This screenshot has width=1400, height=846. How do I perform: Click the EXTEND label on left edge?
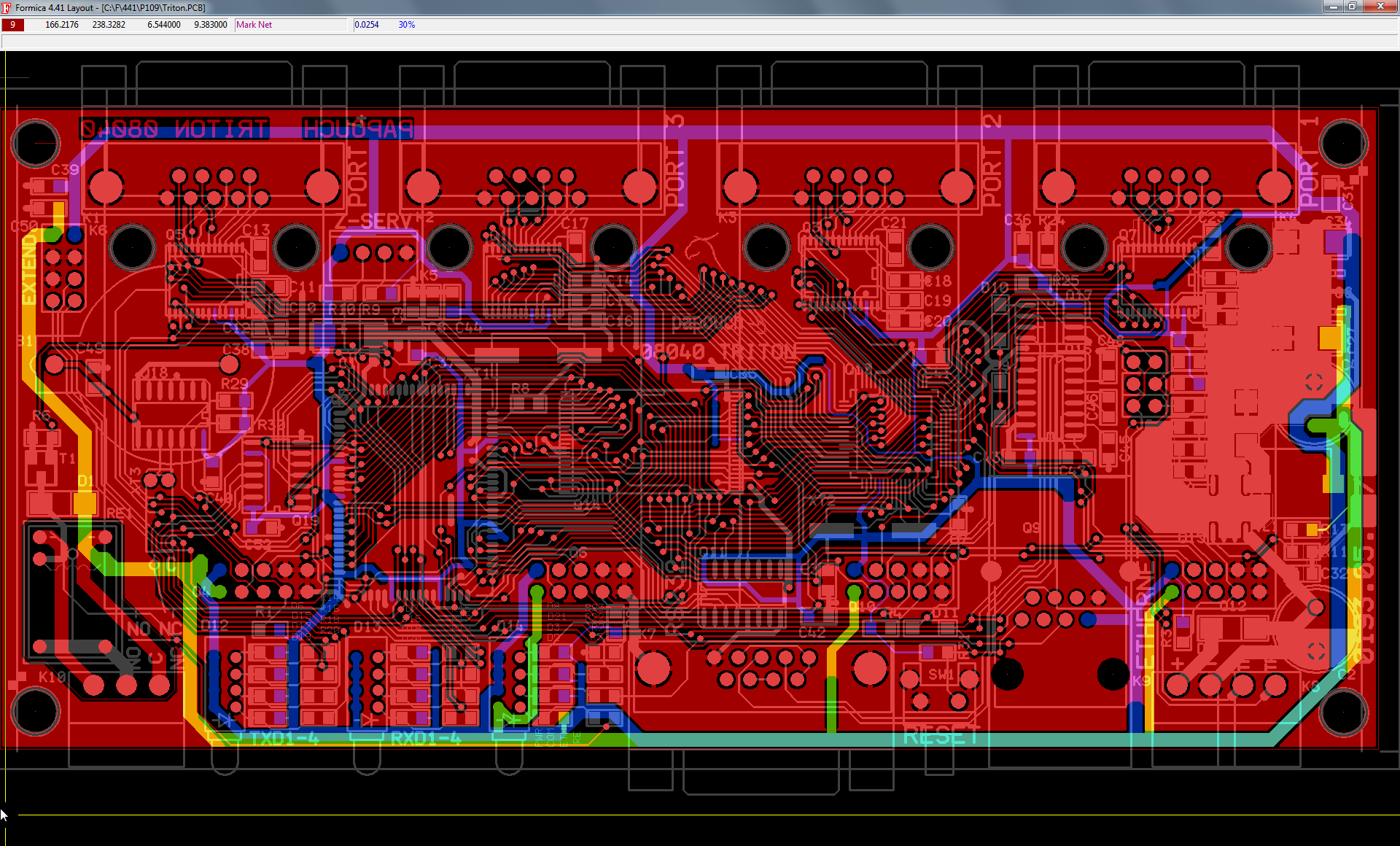(29, 268)
